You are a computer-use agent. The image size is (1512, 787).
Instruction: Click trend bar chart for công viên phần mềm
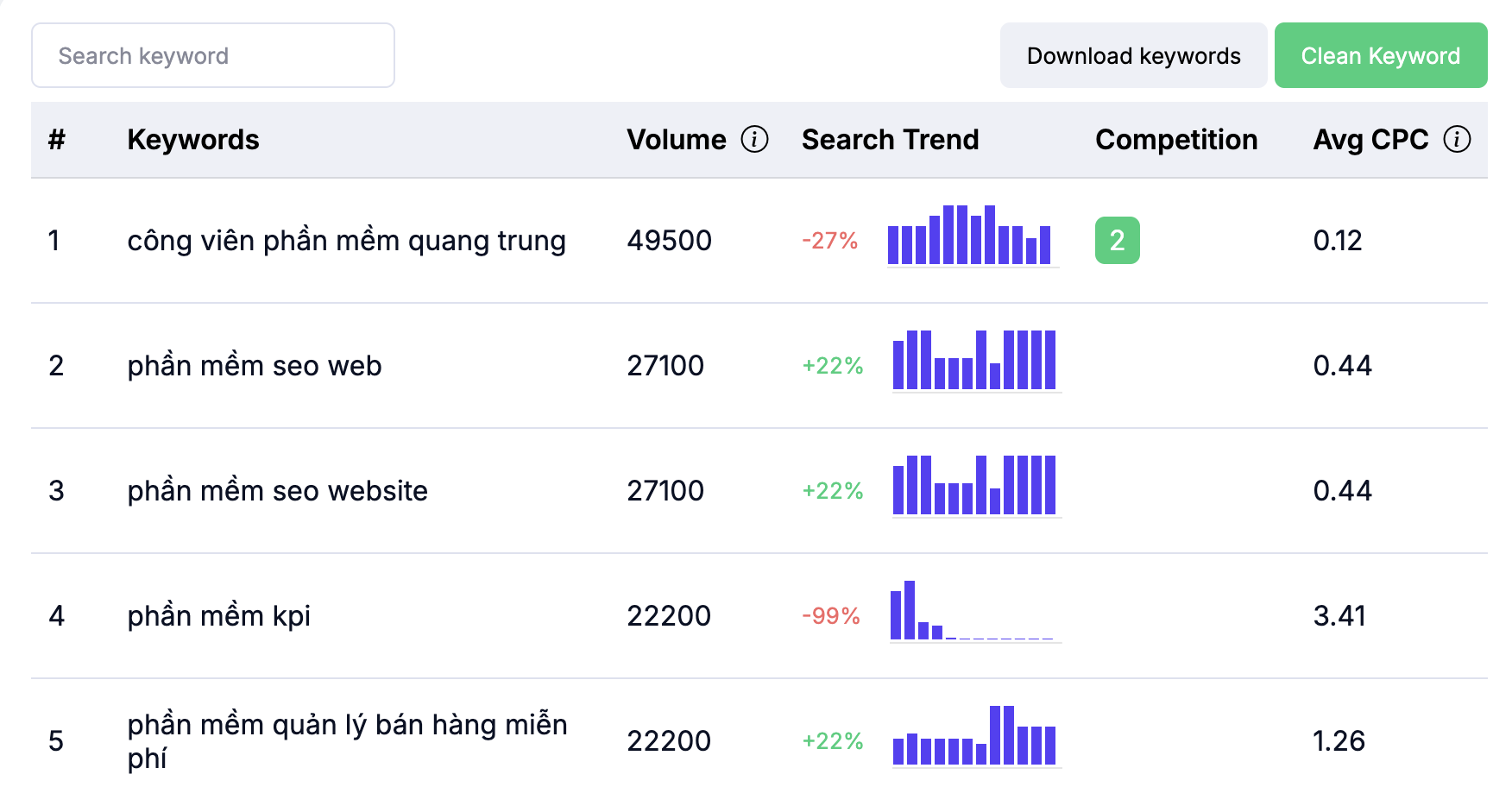973,236
